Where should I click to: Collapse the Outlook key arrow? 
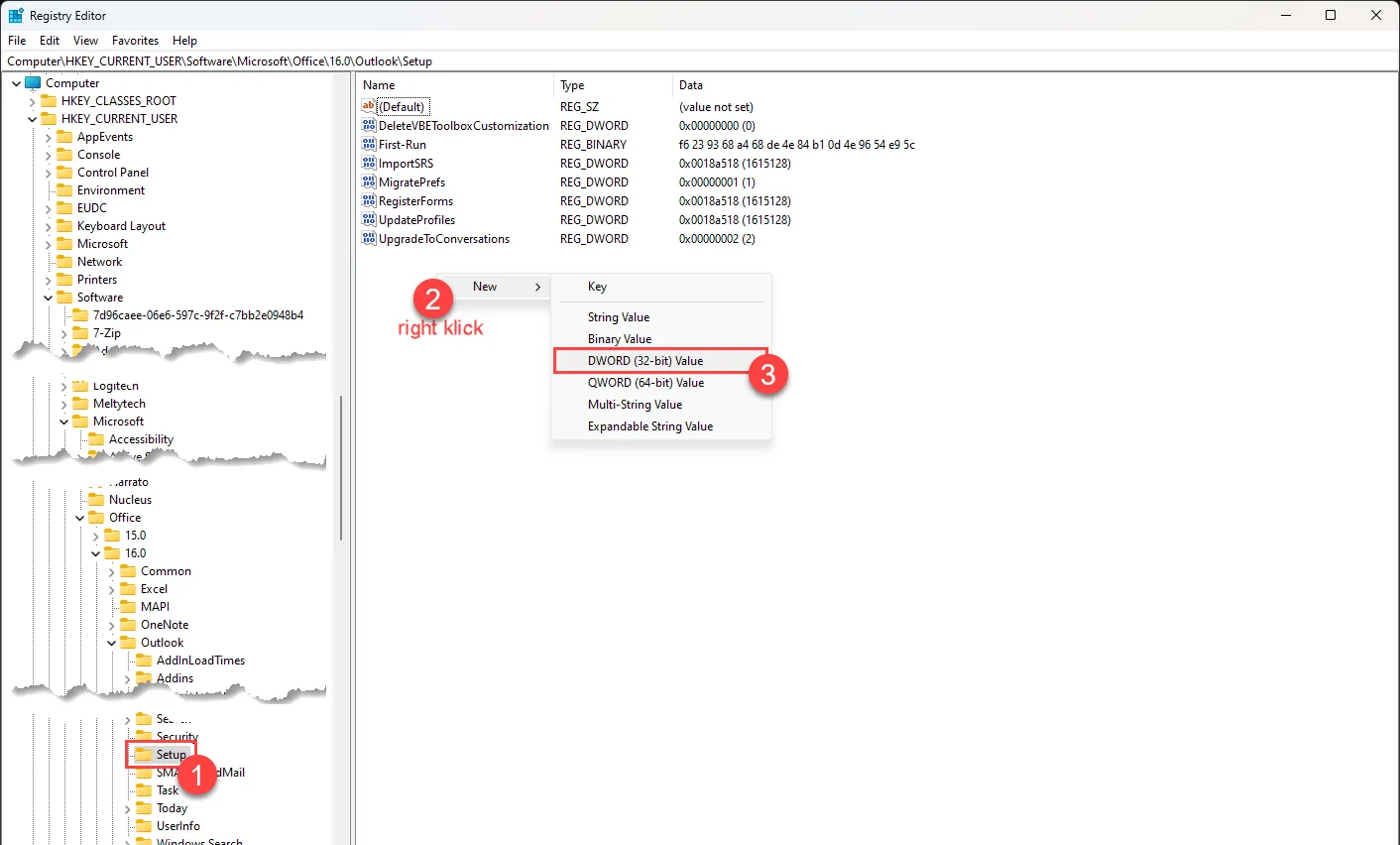pos(111,643)
